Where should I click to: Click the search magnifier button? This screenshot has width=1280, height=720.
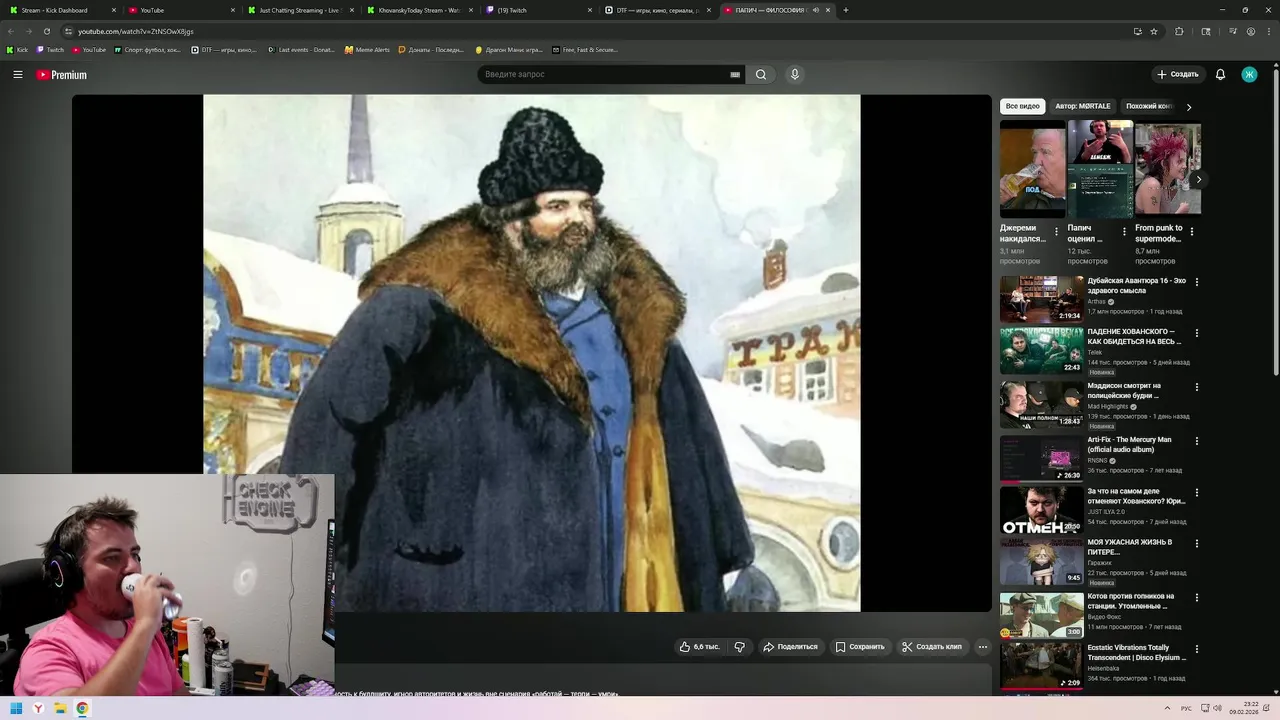click(761, 74)
